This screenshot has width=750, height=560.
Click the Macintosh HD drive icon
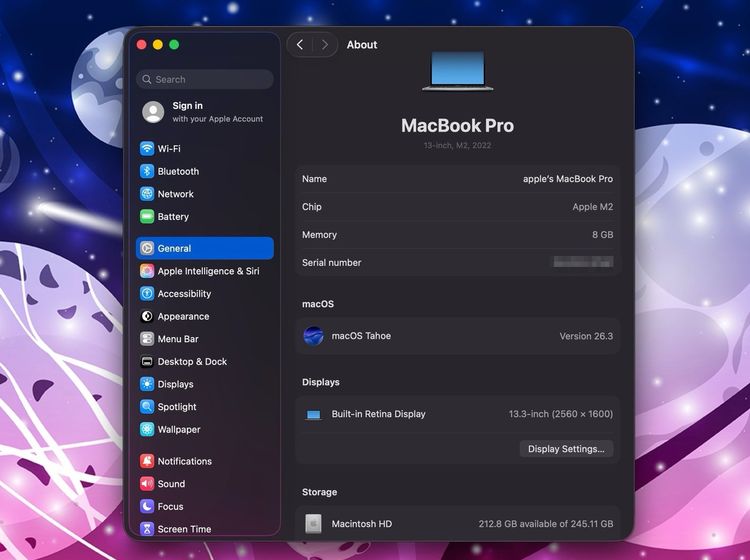(313, 524)
